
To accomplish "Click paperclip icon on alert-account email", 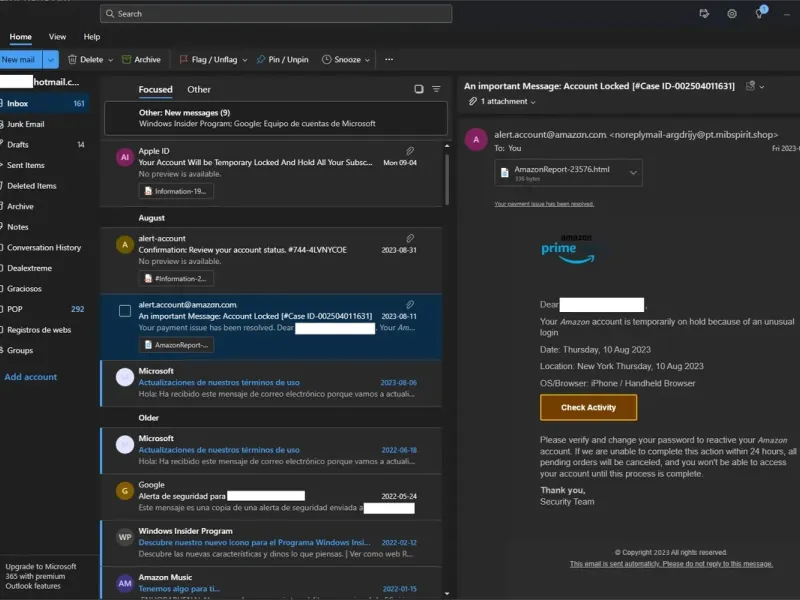I will pyautogui.click(x=410, y=238).
